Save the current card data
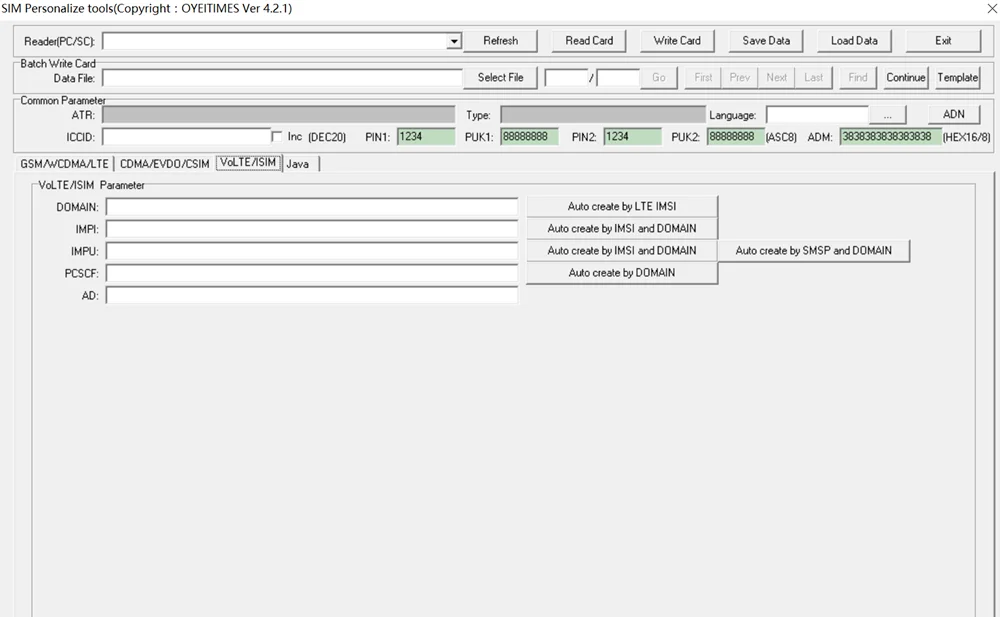 pos(765,41)
